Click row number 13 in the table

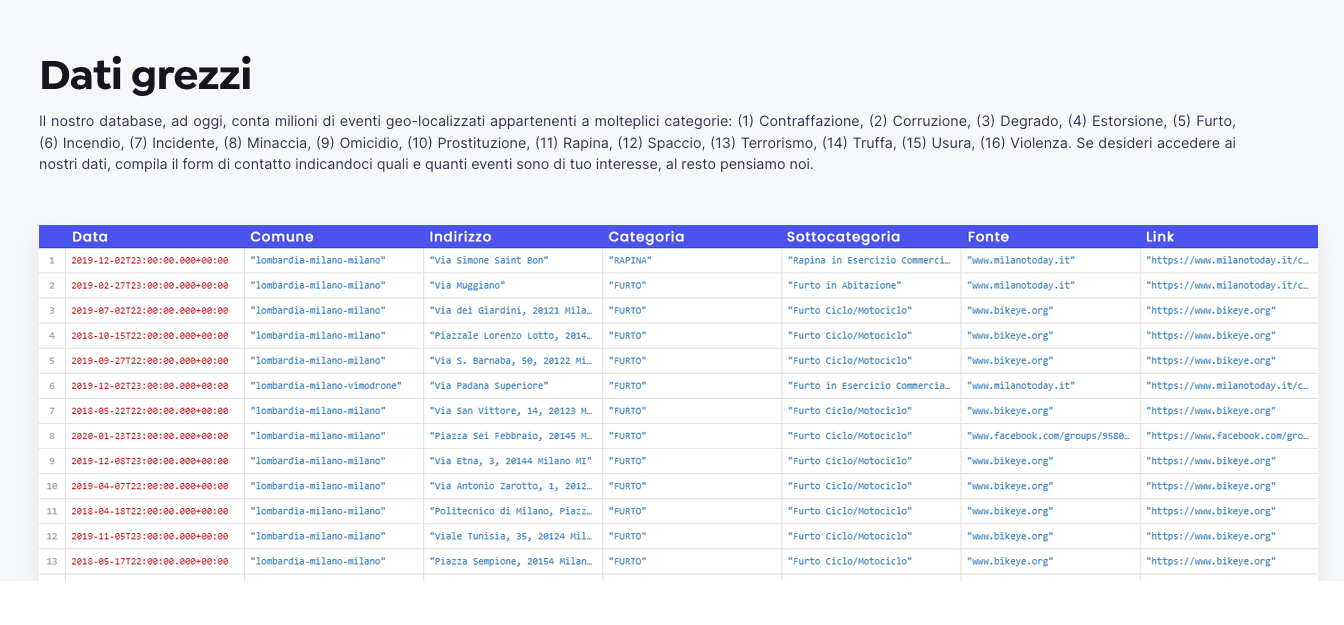tap(52, 561)
